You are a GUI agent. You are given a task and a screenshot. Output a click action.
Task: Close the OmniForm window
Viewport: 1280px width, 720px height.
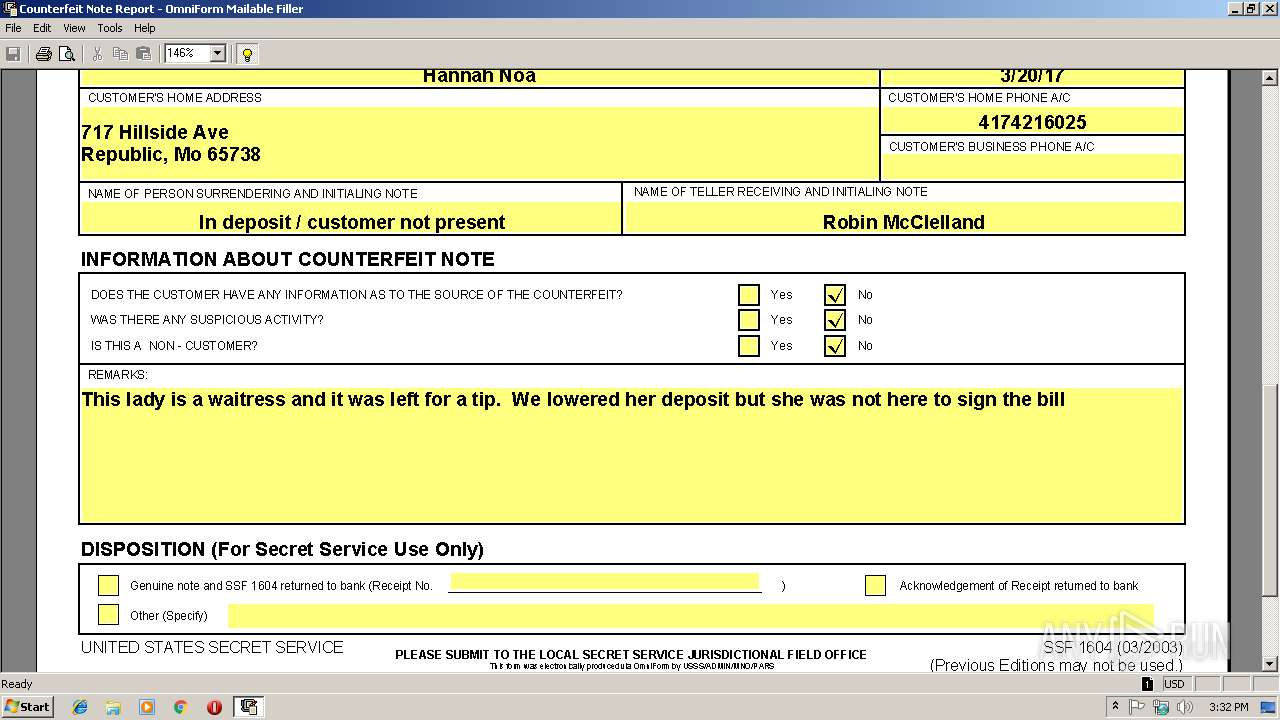[x=1268, y=9]
